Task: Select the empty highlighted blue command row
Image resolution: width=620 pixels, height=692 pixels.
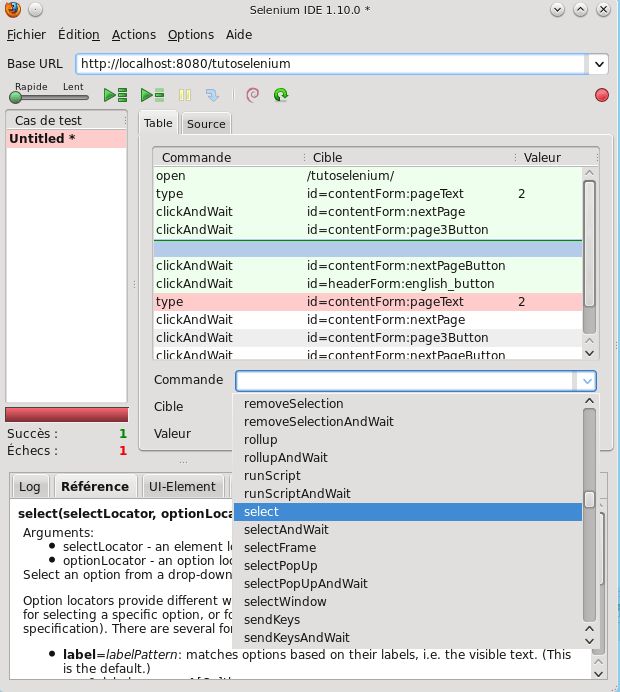Action: (368, 249)
